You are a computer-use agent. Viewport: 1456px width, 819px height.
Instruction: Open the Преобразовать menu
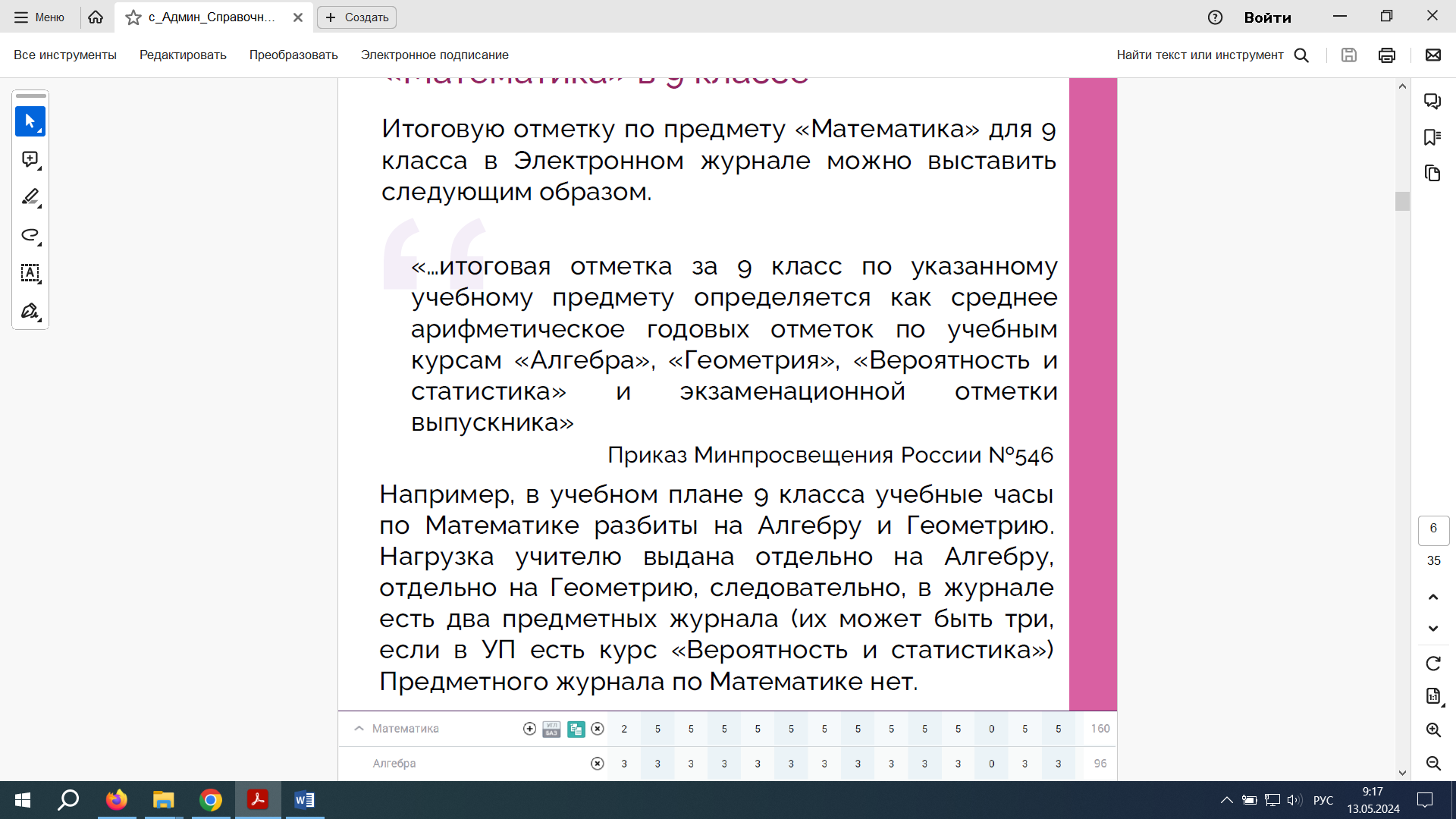[x=293, y=55]
